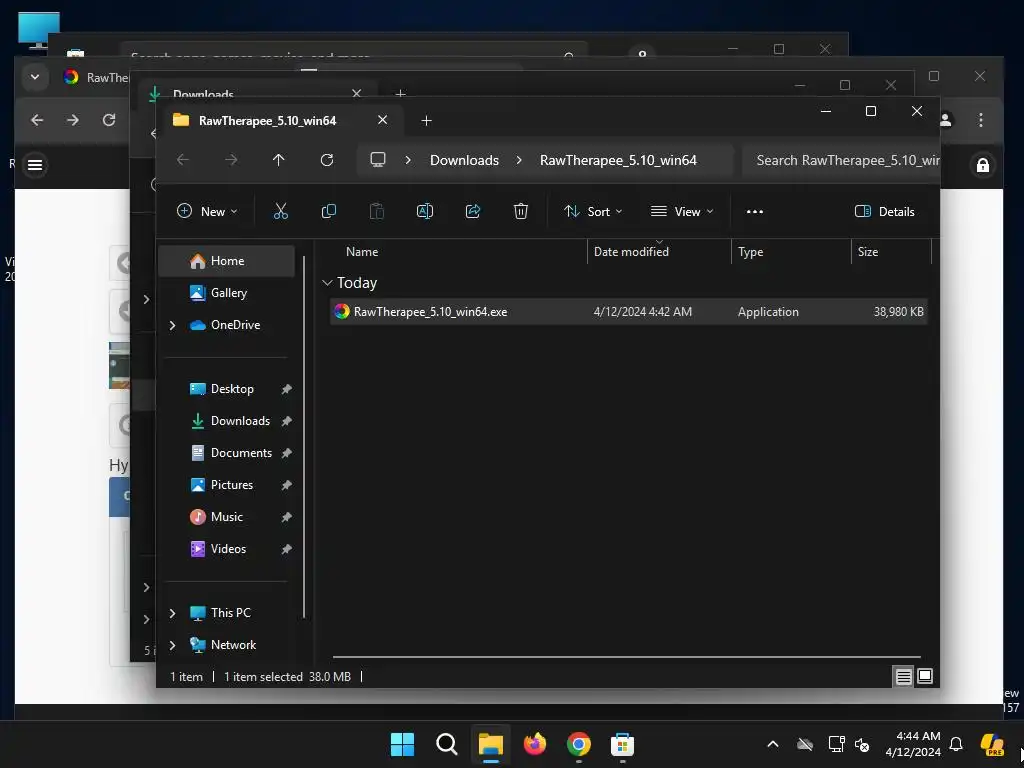The height and width of the screenshot is (768, 1024).
Task: Open Google Chrome from taskbar
Action: pyautogui.click(x=579, y=744)
